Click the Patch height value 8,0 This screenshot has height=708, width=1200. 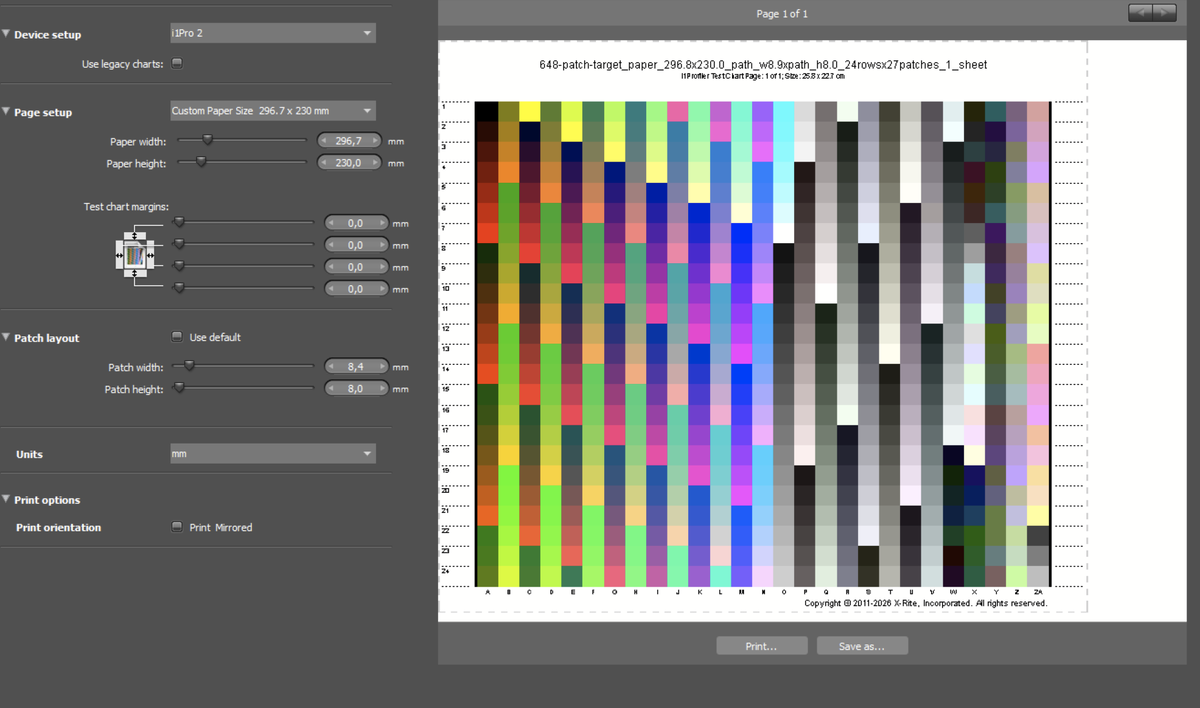(354, 389)
